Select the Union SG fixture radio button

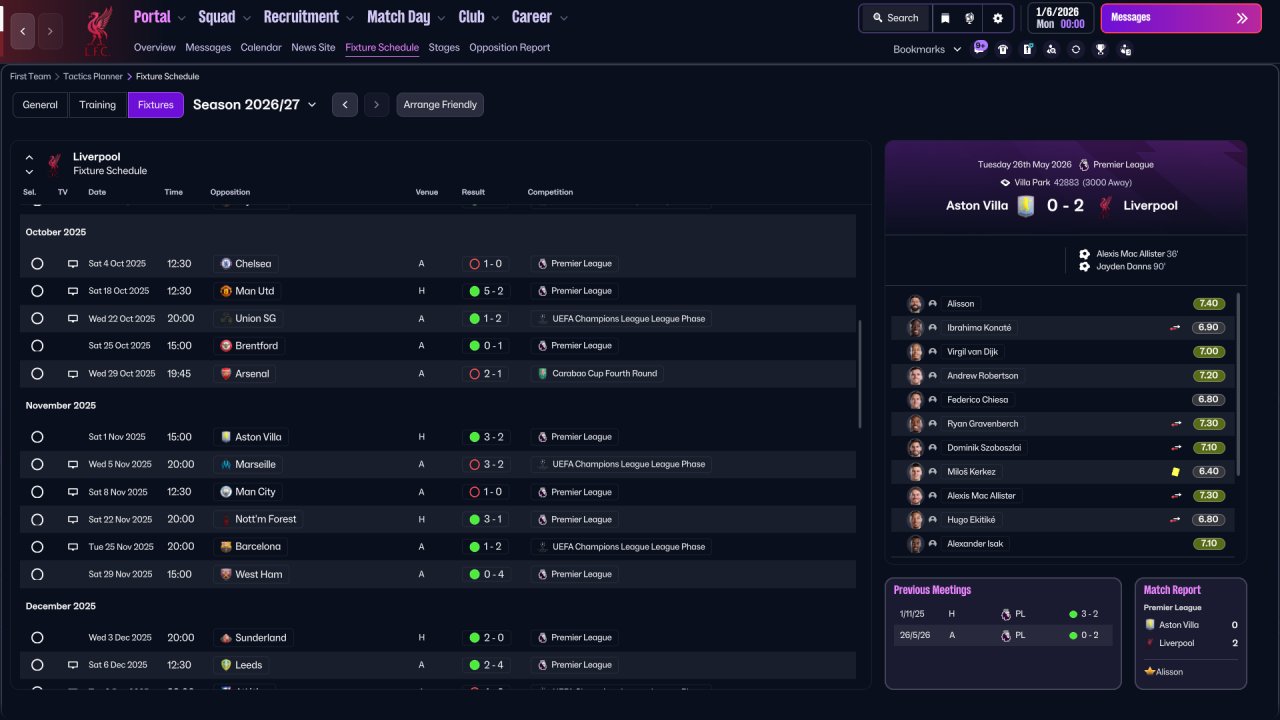(x=37, y=319)
